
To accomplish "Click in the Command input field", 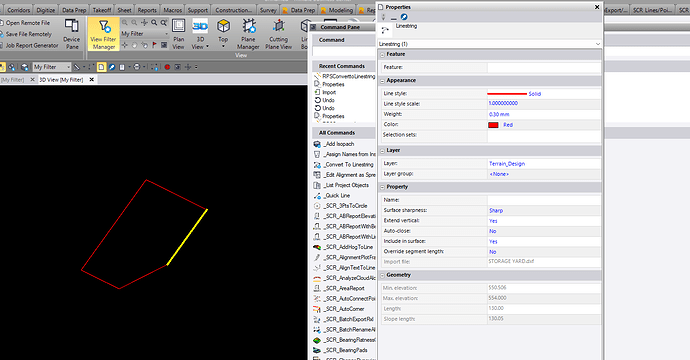I will (x=344, y=51).
